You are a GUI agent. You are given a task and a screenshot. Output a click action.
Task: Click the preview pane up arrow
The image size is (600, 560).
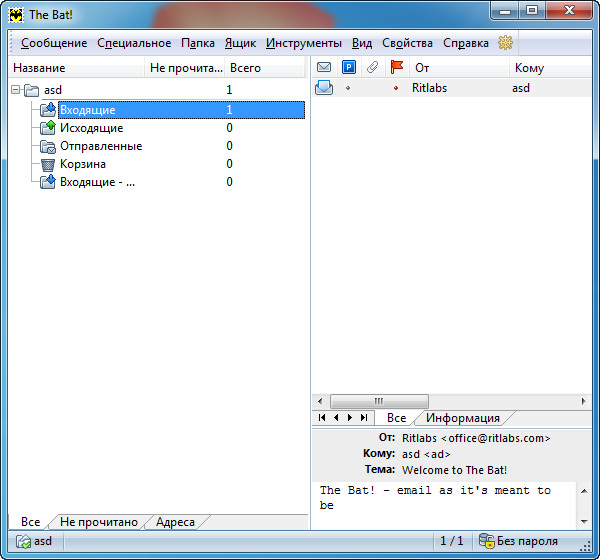(584, 491)
